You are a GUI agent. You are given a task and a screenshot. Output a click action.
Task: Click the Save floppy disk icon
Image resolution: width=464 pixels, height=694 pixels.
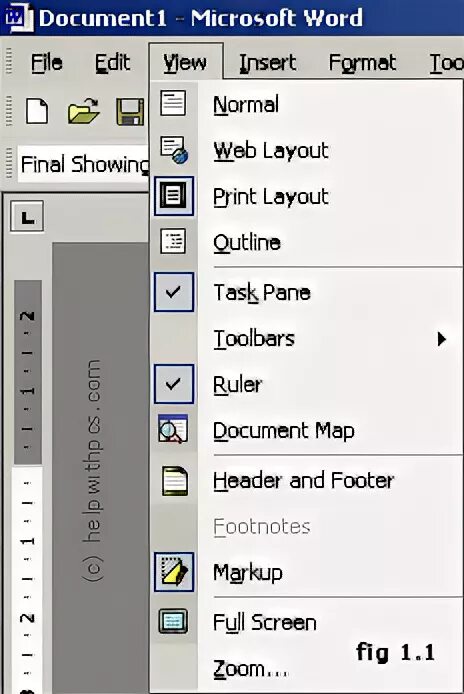(x=130, y=112)
